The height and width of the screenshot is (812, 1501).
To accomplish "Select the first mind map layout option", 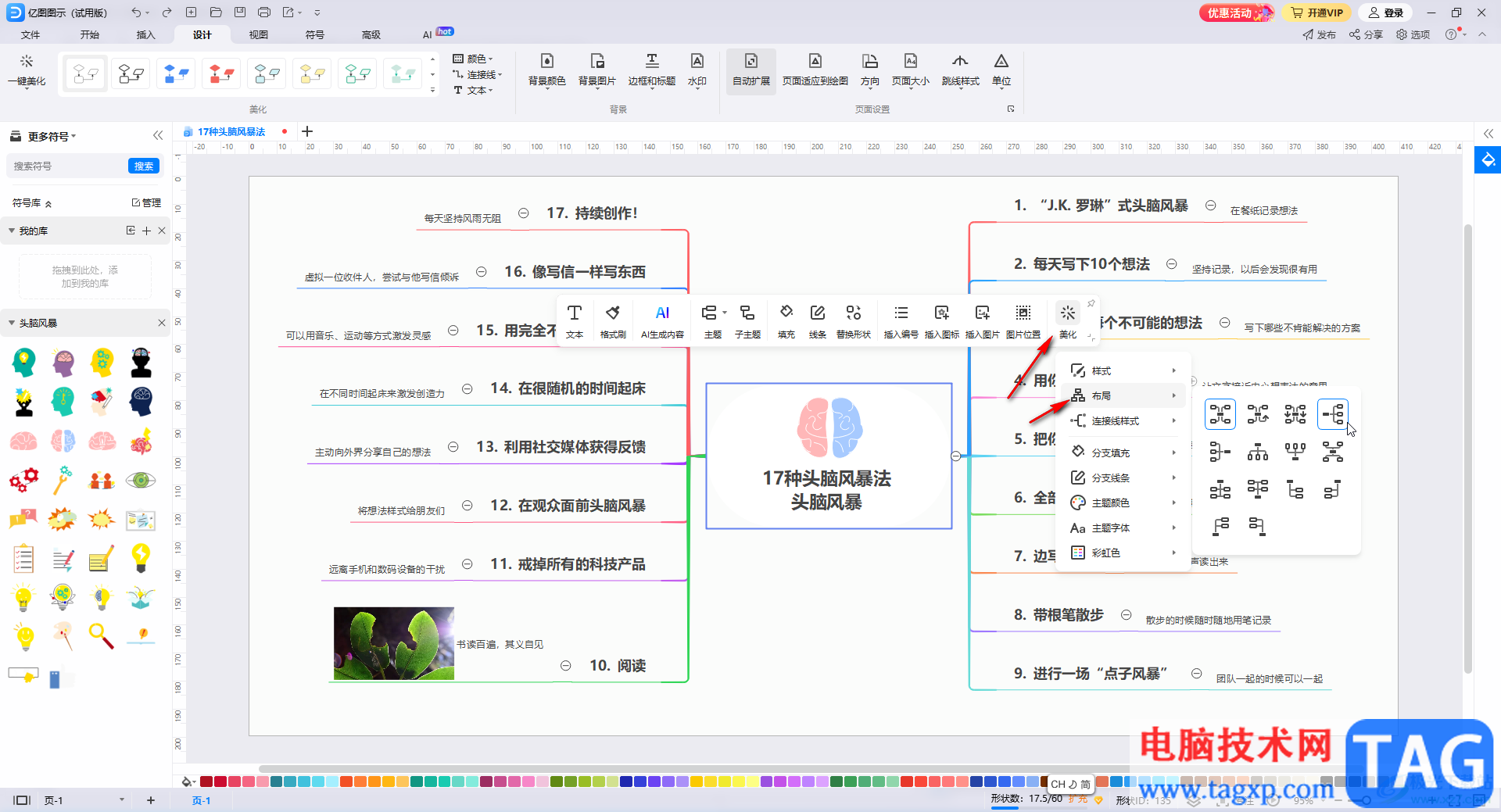I will pyautogui.click(x=1220, y=414).
